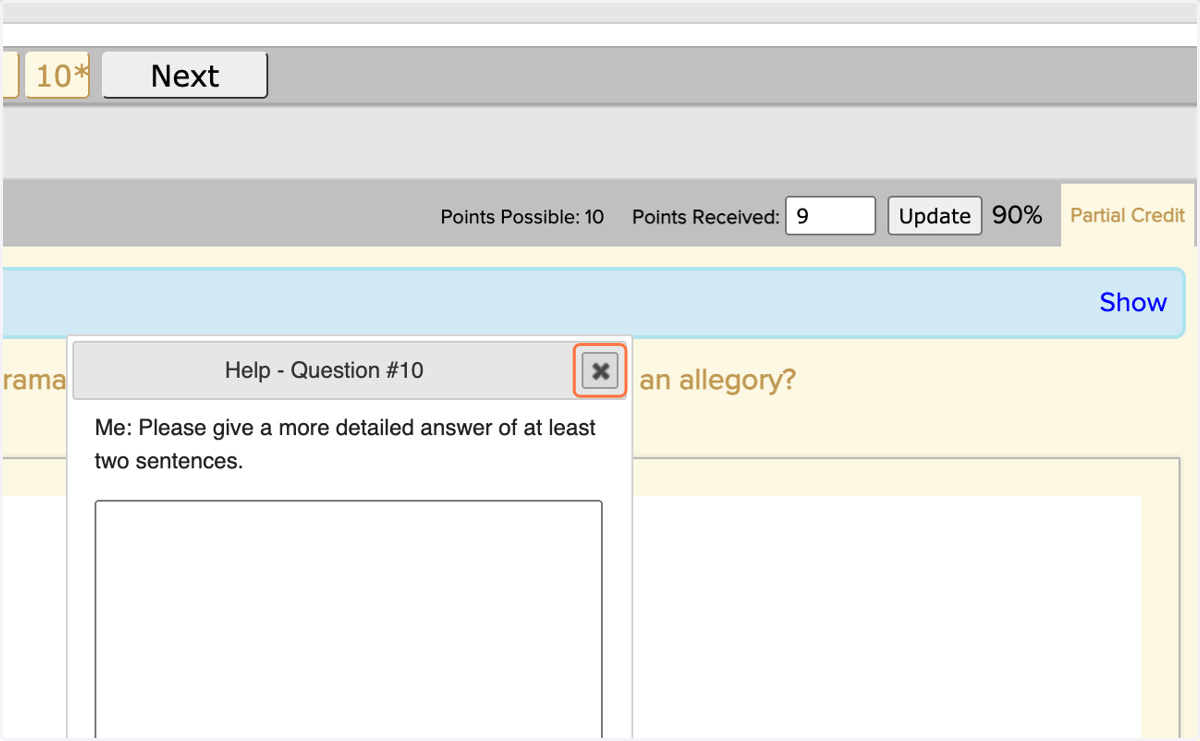Screen dimensions: 1200x741
Task: Click the 90% score text
Action: tap(1017, 215)
